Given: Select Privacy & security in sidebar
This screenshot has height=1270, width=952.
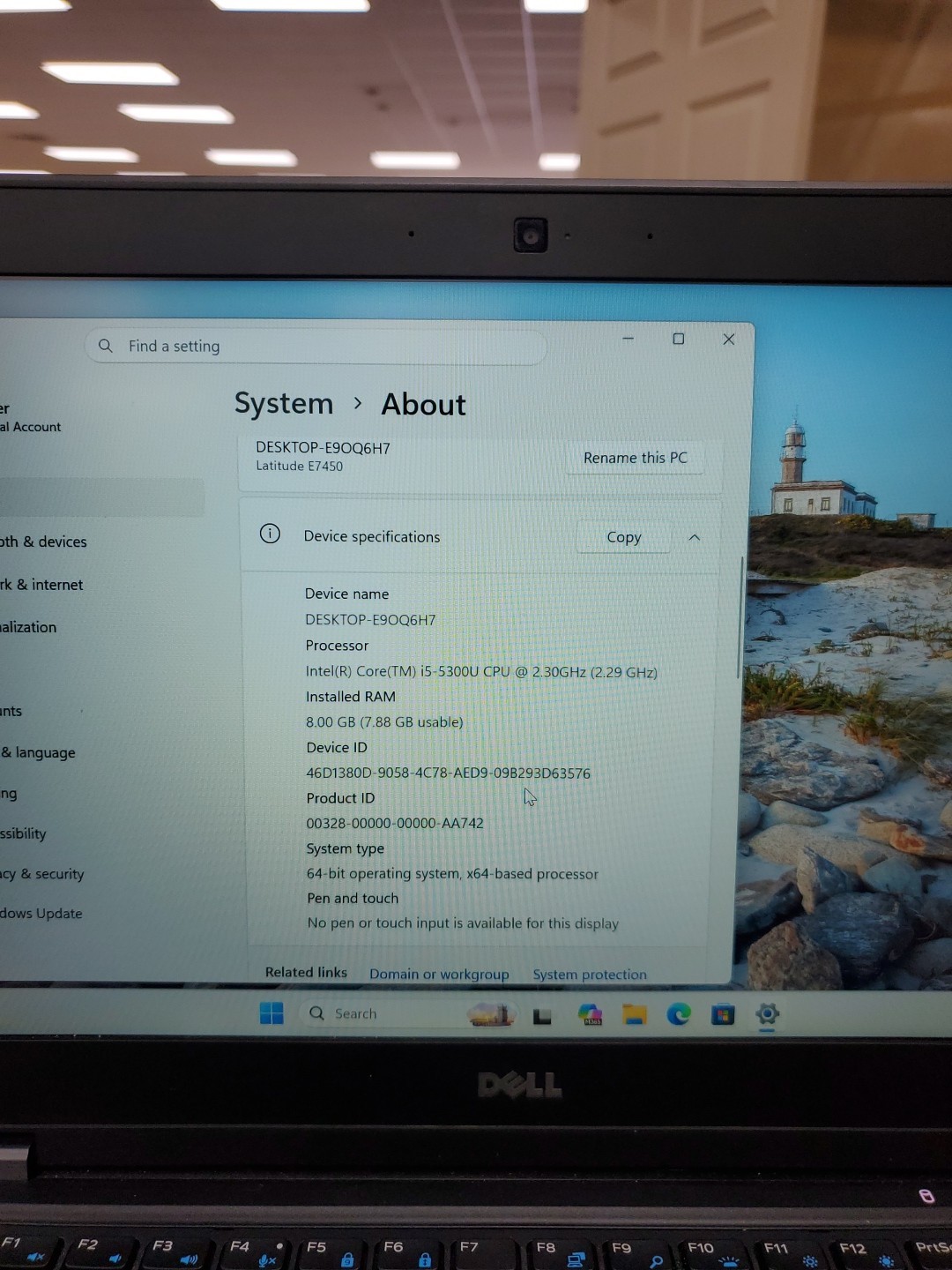Looking at the screenshot, I should click(42, 874).
